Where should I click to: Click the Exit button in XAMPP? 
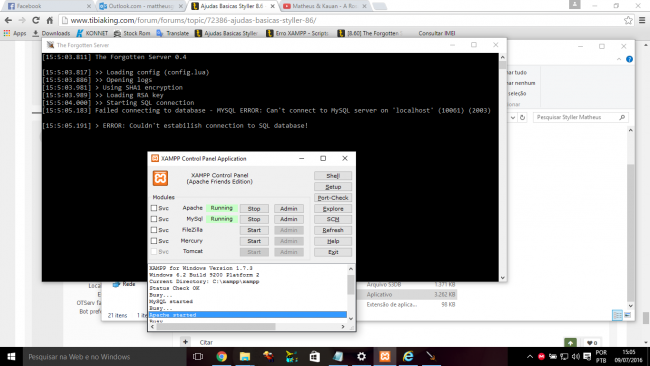click(333, 252)
